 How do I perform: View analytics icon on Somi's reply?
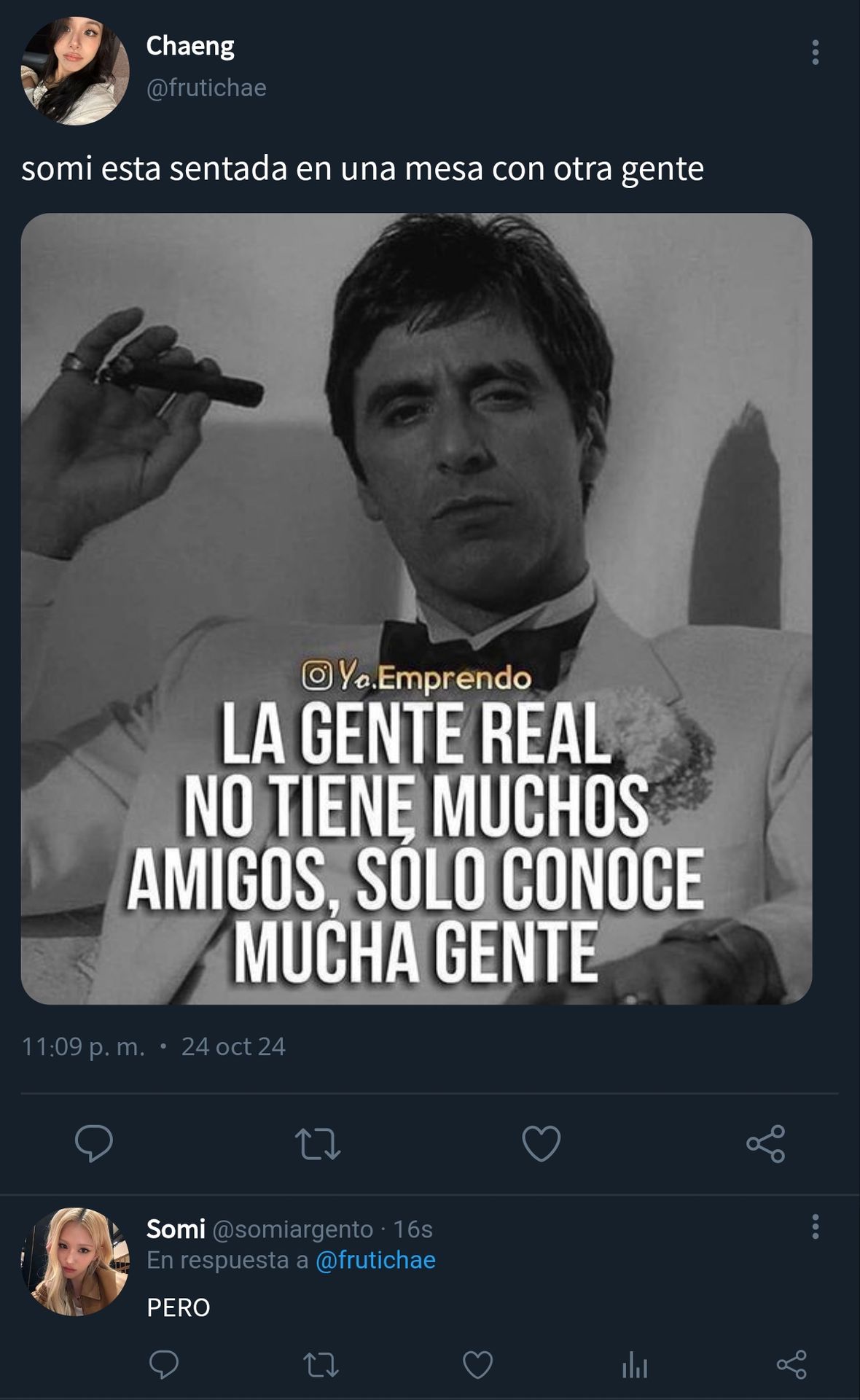point(635,1364)
